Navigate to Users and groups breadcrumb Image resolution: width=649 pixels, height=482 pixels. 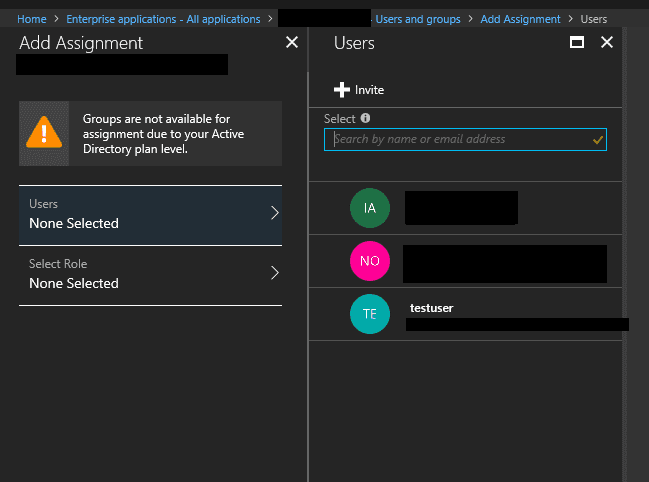(x=418, y=19)
